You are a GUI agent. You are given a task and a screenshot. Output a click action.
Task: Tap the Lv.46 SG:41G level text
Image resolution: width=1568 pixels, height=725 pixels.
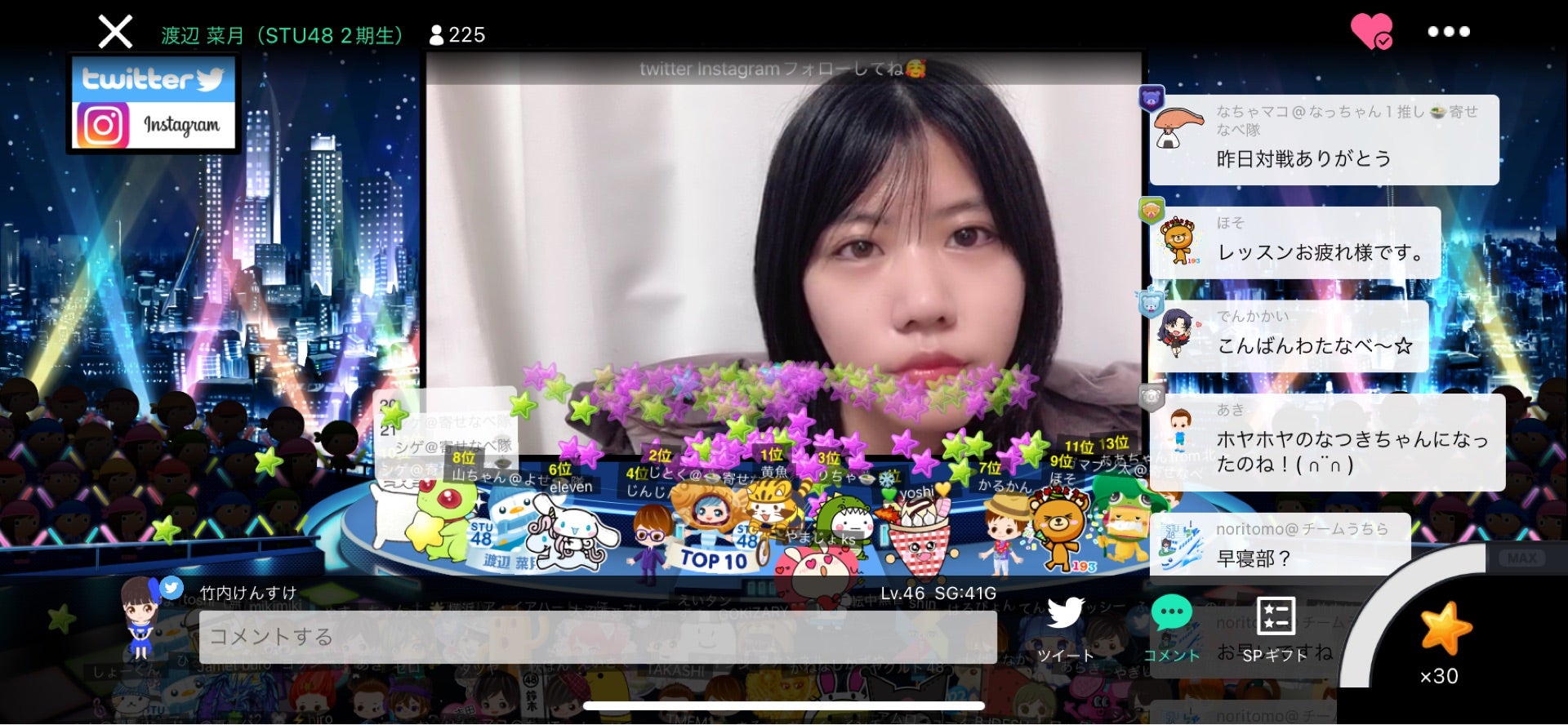(938, 594)
